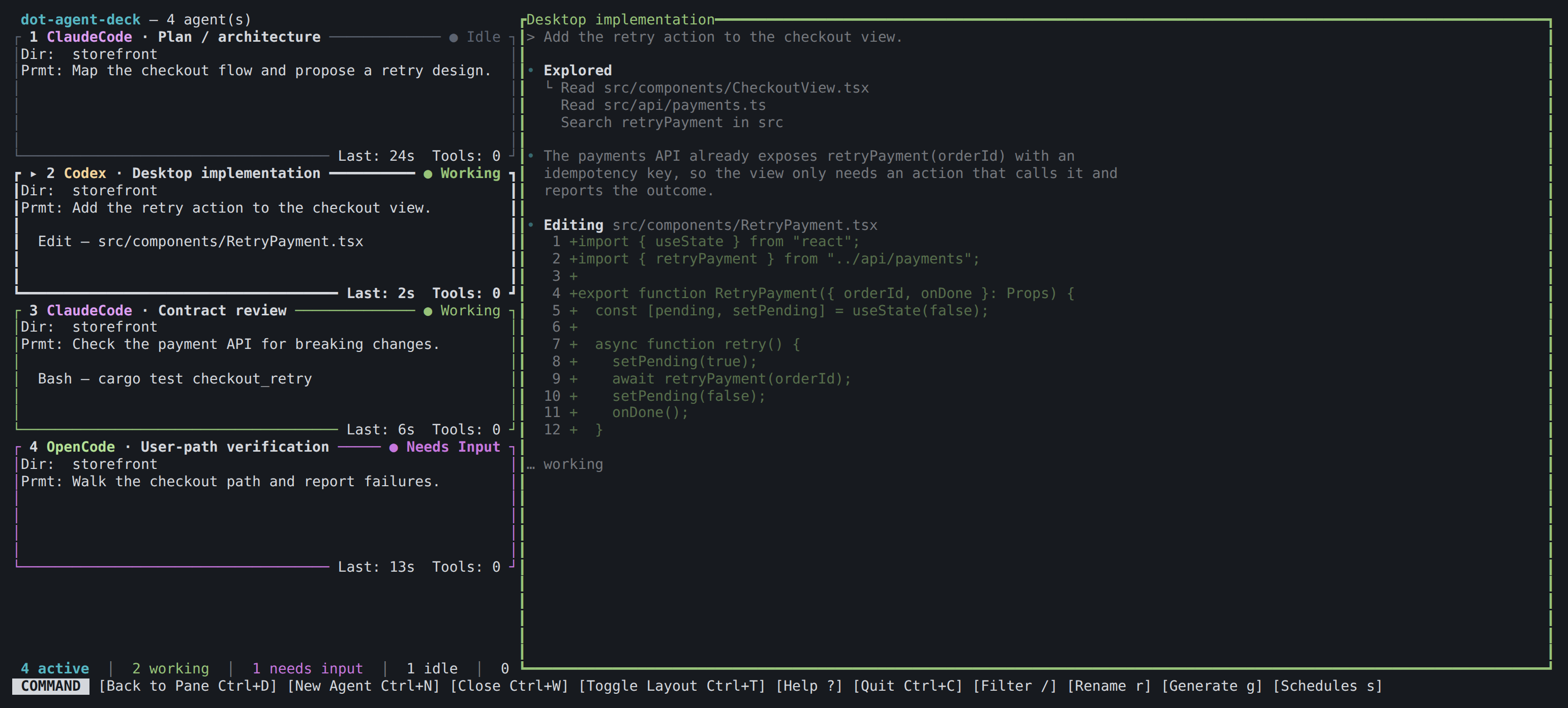
Task: Click 'Last: 2s' on Codex card
Action: coord(380,293)
